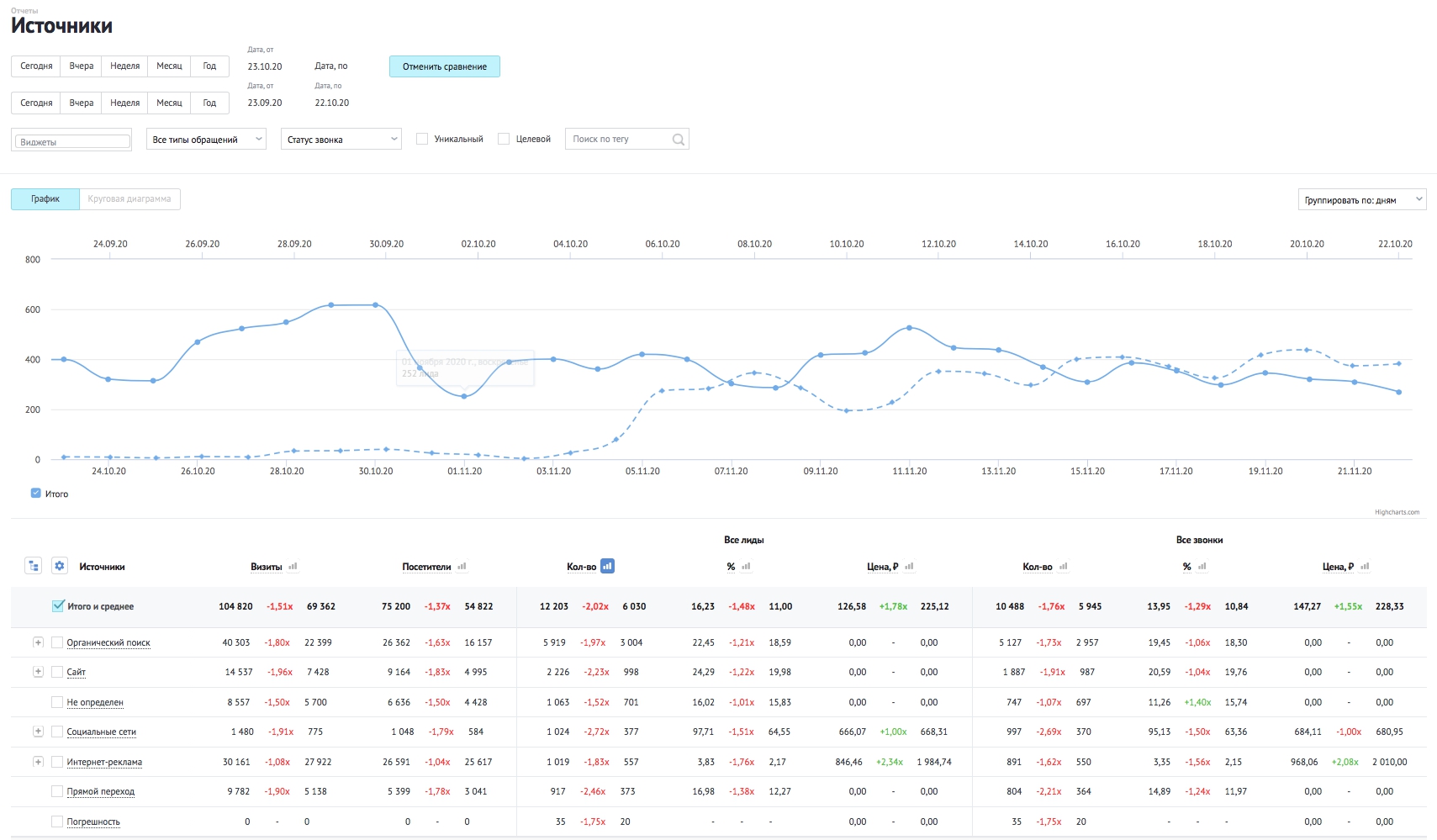Viewport: 1437px width, 840px height.
Task: Open the Социальные сети source link
Action: point(102,732)
